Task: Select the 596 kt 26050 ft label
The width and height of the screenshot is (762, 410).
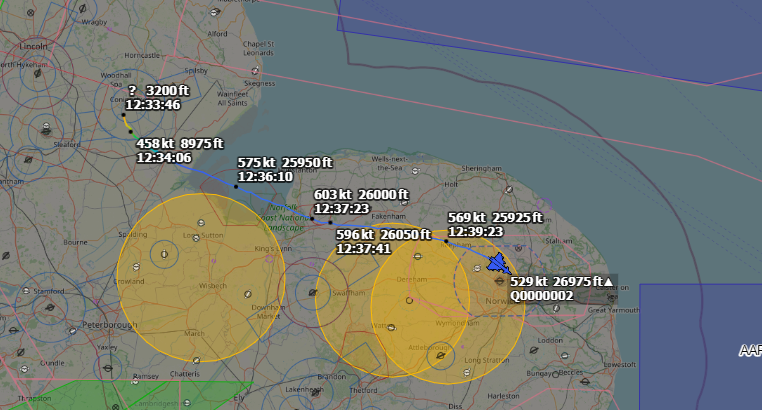Action: [383, 235]
